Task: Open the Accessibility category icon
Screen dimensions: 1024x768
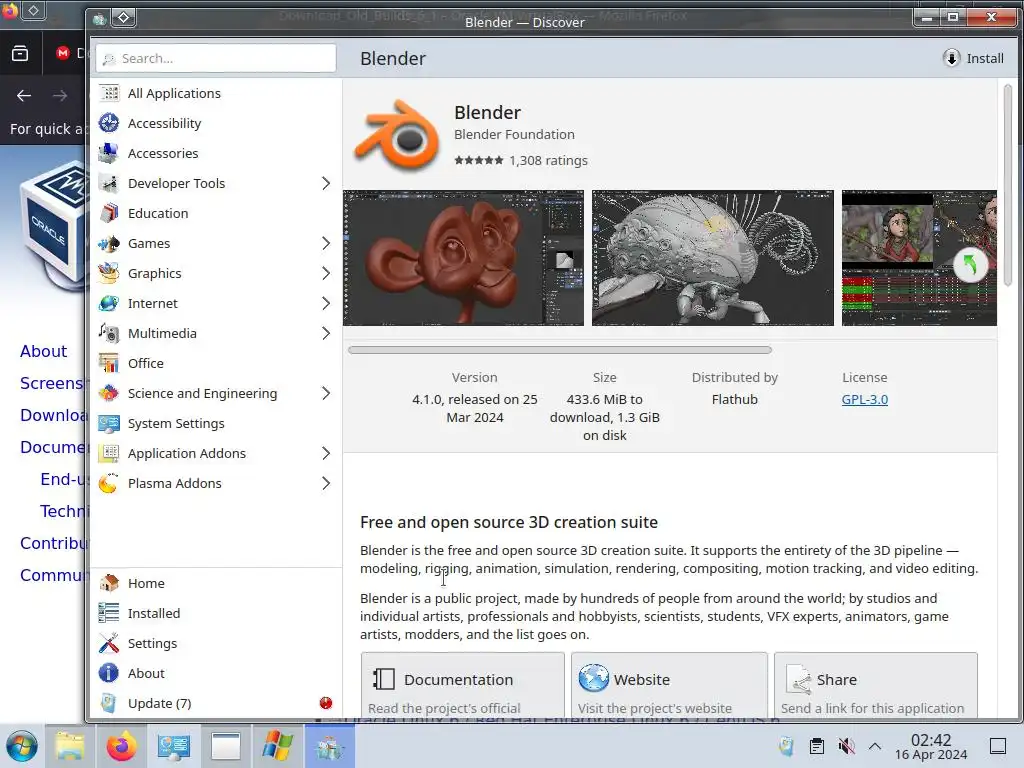Action: (x=109, y=123)
